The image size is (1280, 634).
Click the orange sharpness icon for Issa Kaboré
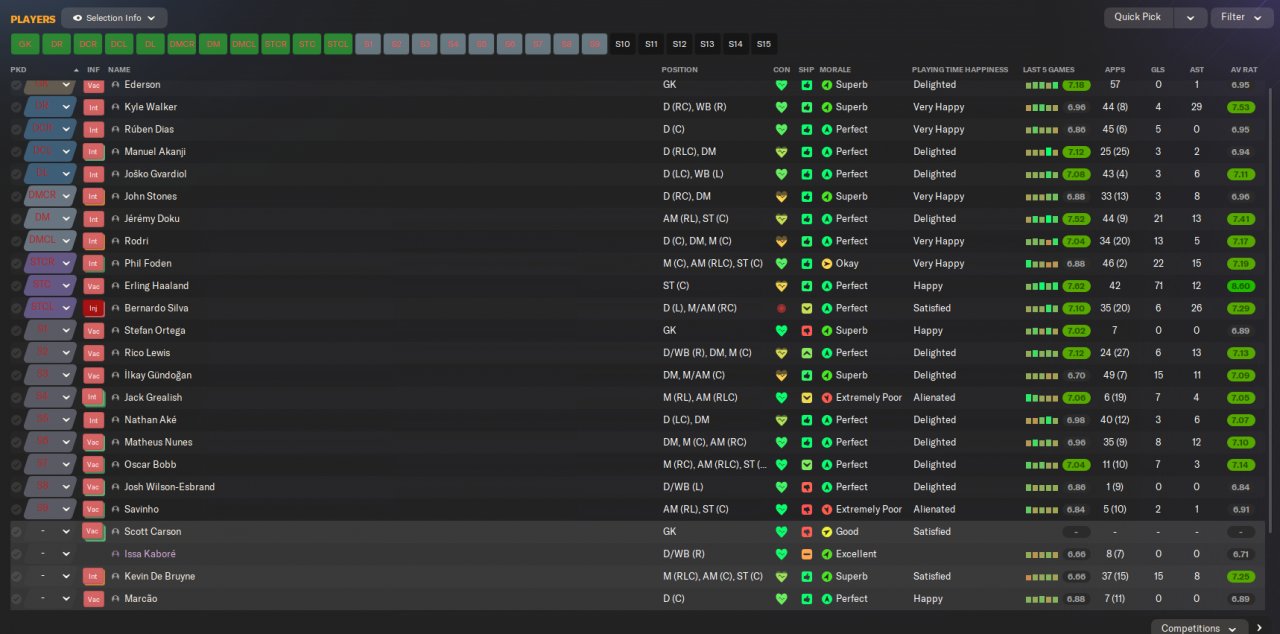806,554
